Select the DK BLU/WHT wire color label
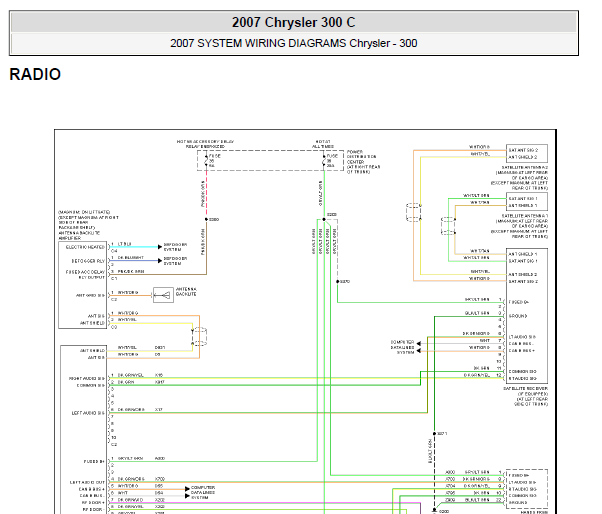This screenshot has height=514, width=602. click(131, 258)
